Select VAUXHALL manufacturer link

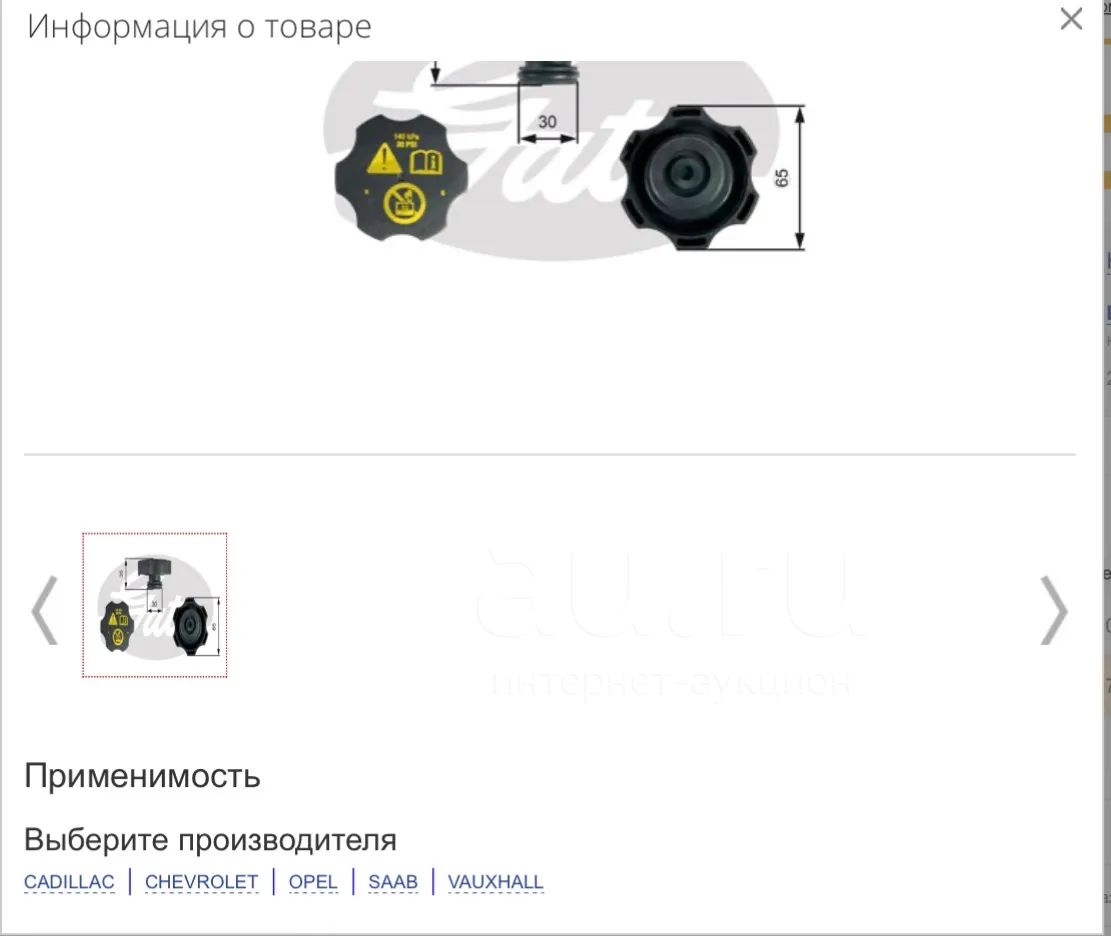tap(495, 882)
